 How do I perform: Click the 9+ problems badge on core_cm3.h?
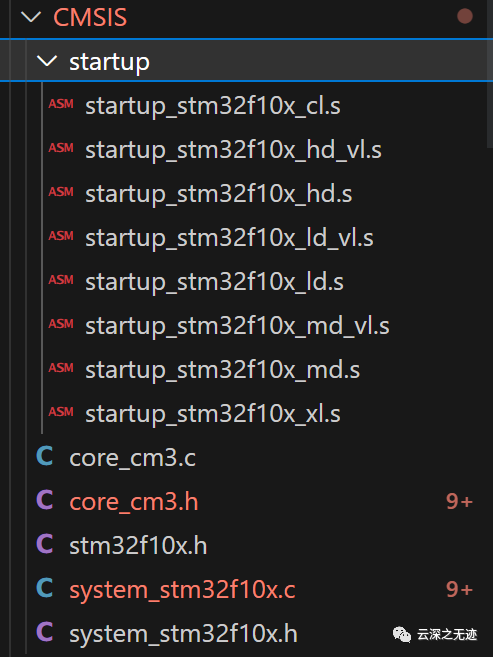459,501
